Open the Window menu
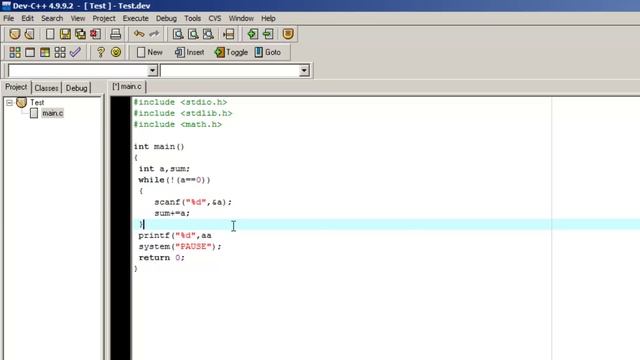640x360 pixels. click(241, 18)
